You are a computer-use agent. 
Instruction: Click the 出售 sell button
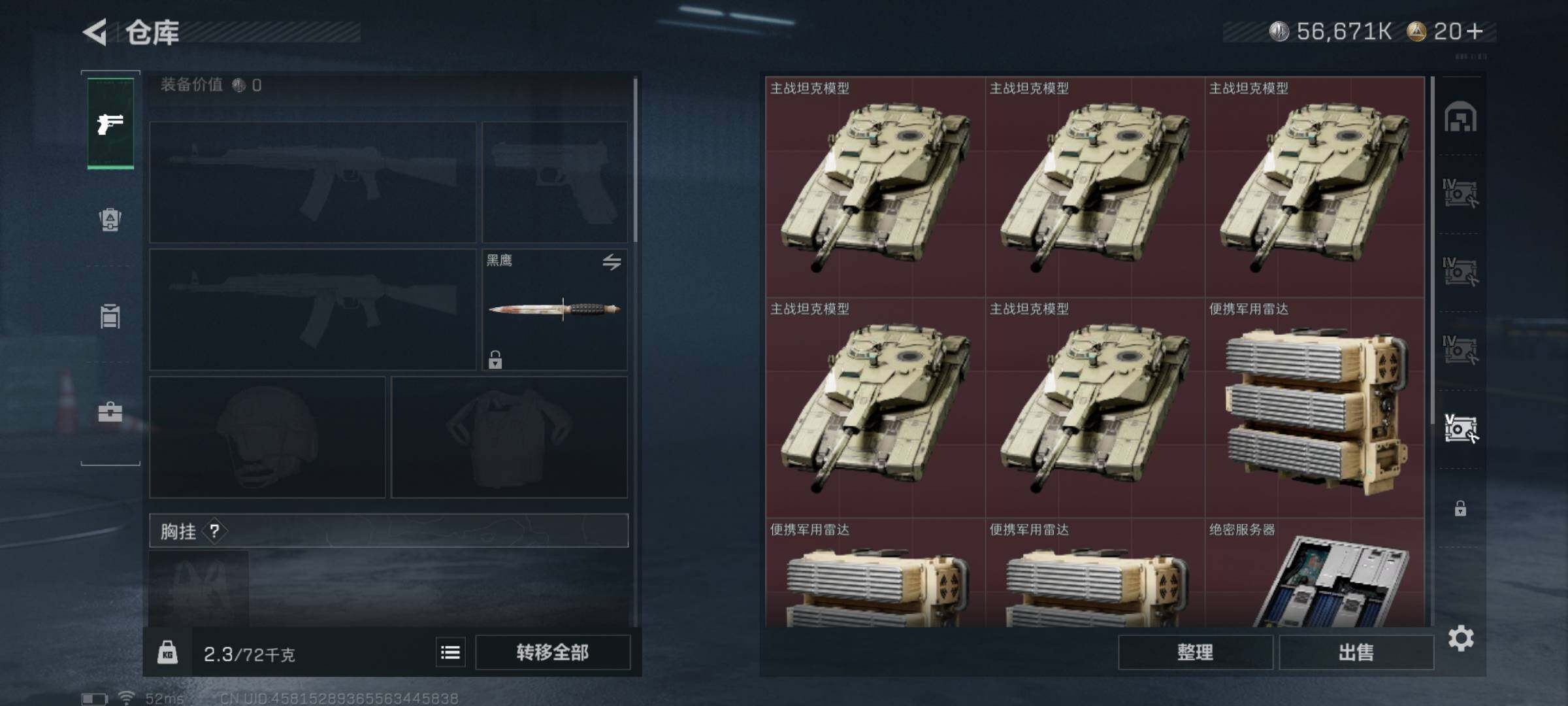click(x=1356, y=652)
